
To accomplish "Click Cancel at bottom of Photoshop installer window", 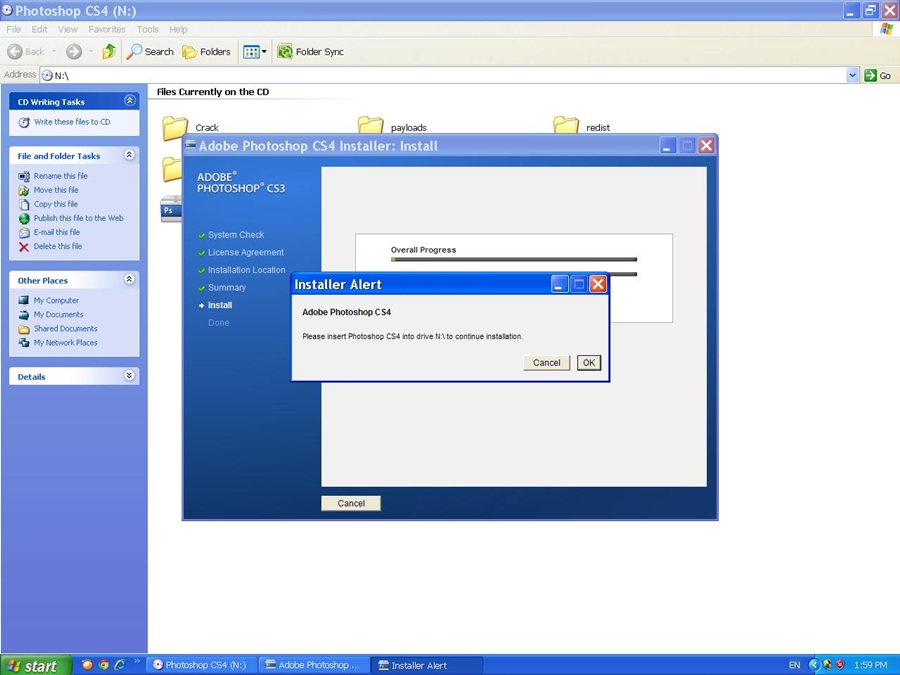I will (351, 503).
